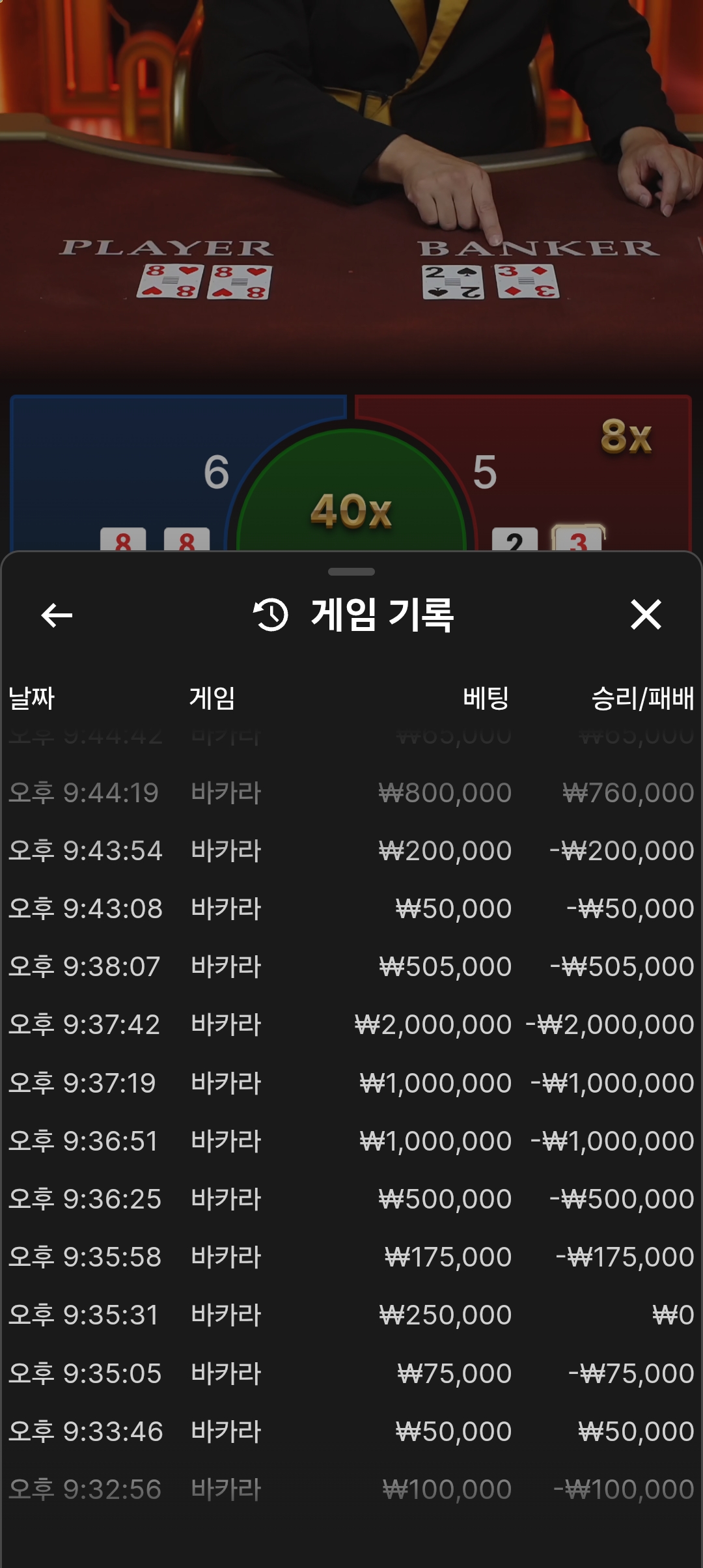Click the 날짜 column header
Image resolution: width=703 pixels, height=1568 pixels.
[x=31, y=698]
